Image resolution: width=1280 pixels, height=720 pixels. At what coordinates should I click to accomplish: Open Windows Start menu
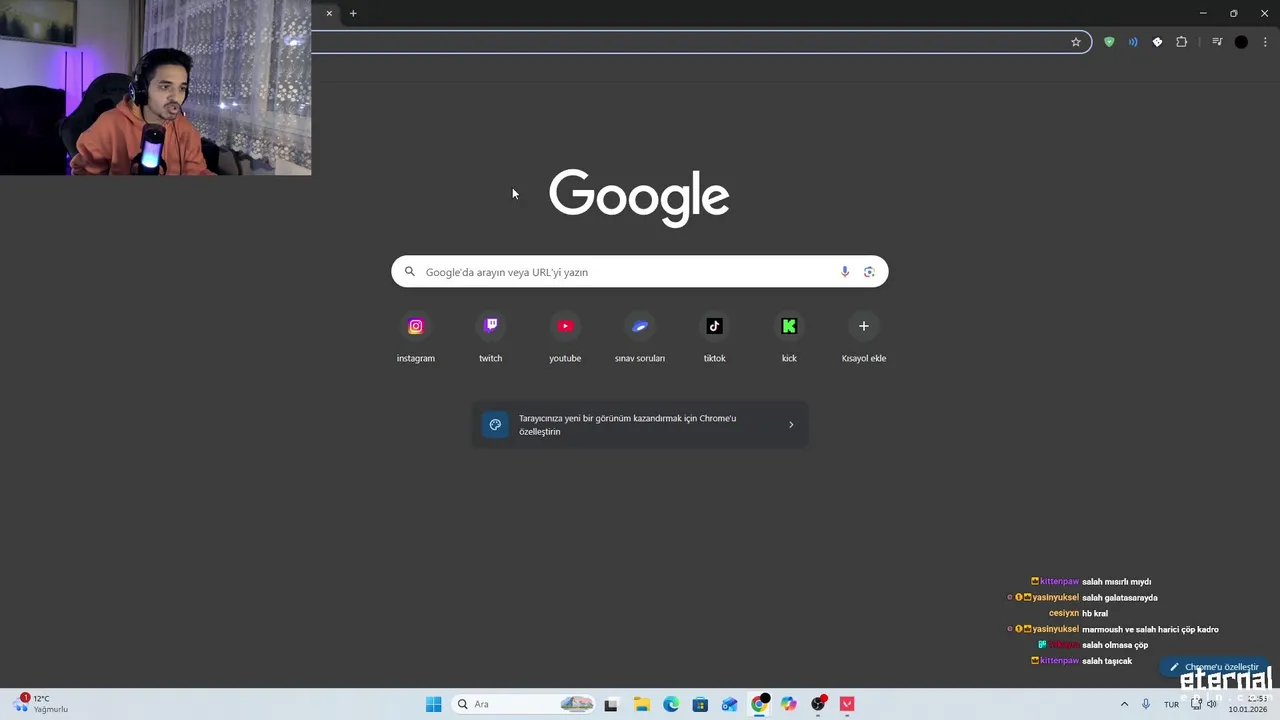click(434, 704)
